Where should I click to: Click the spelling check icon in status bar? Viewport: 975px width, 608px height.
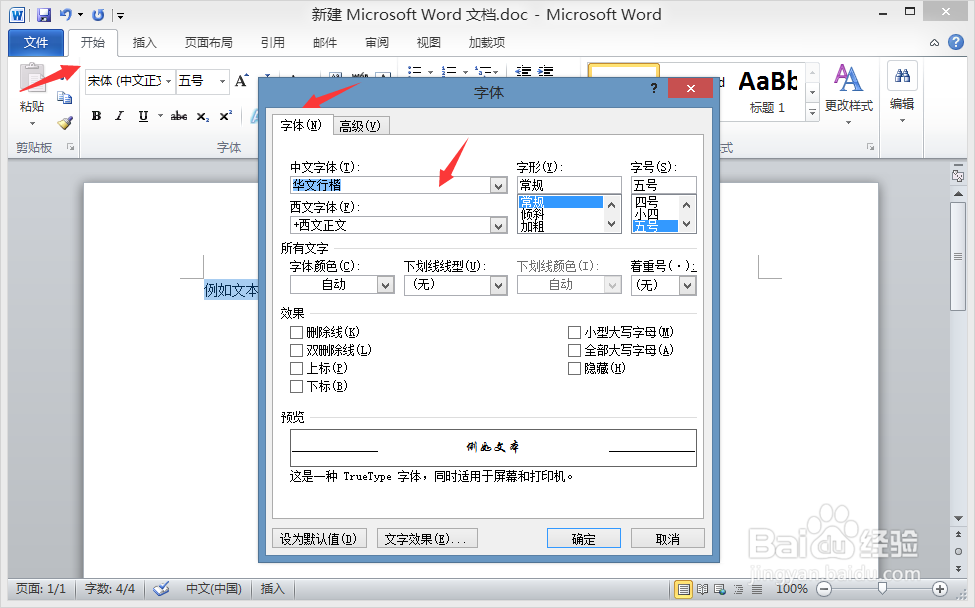coord(161,588)
